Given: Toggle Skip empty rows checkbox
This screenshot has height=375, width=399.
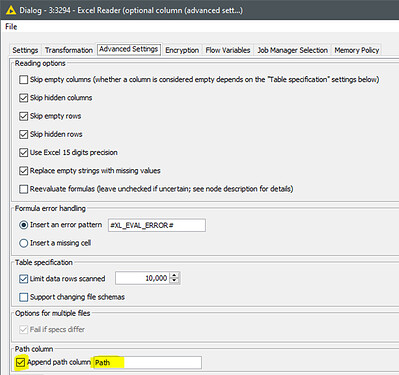Looking at the screenshot, I should pyautogui.click(x=23, y=116).
